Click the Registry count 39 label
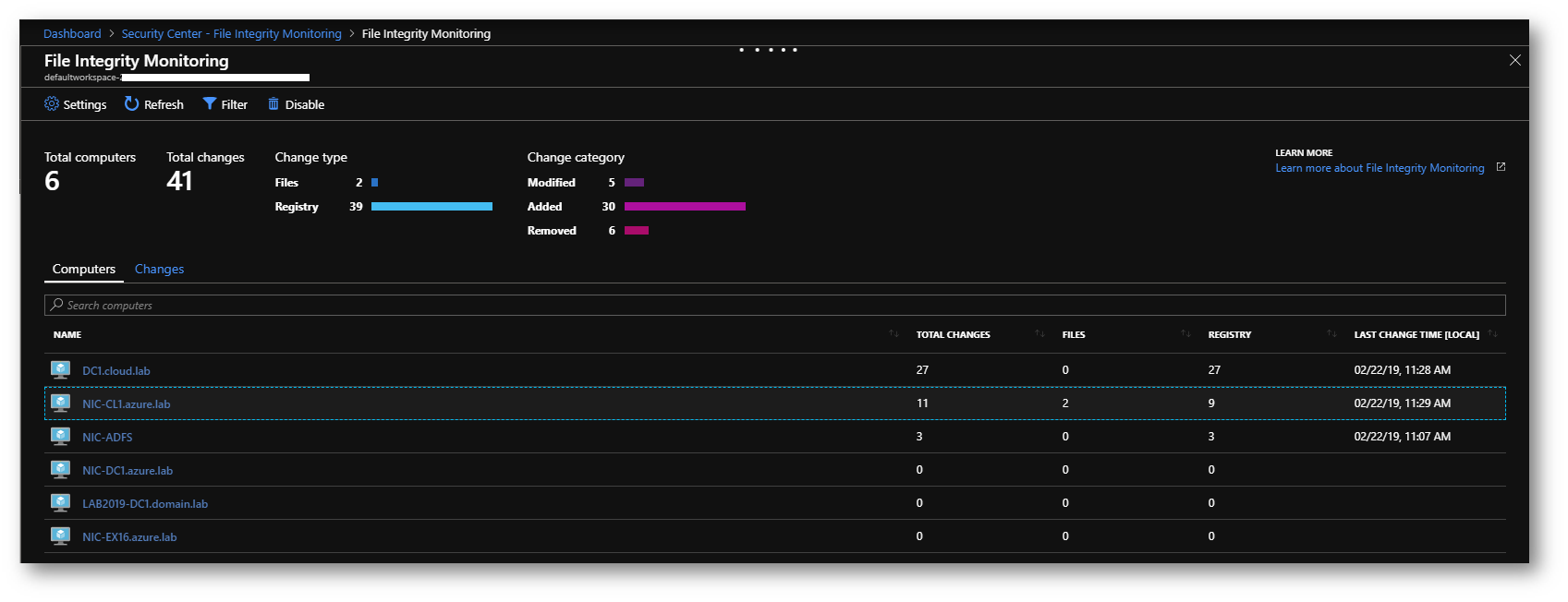This screenshot has width=1568, height=602. point(356,207)
